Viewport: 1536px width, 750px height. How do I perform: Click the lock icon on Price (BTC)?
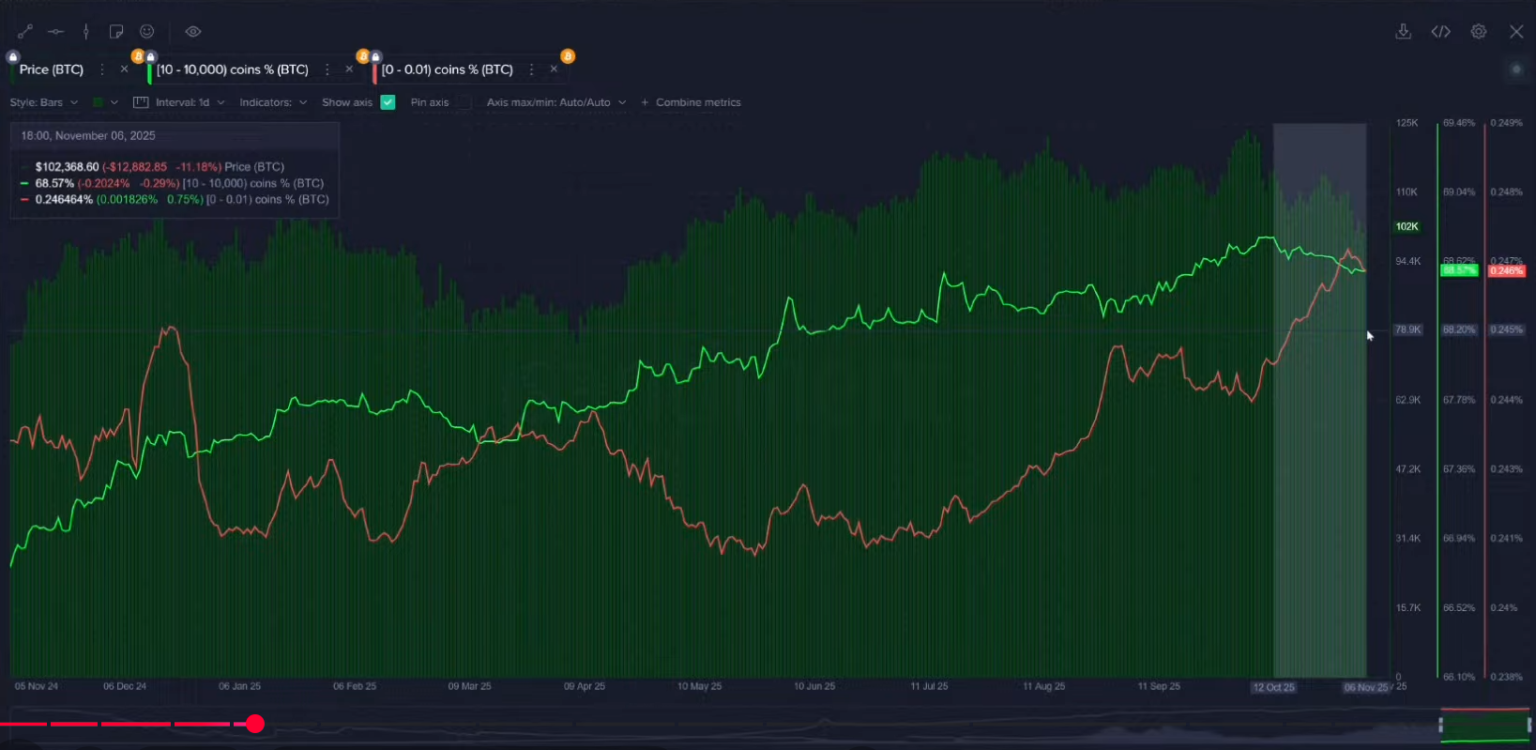tap(13, 56)
